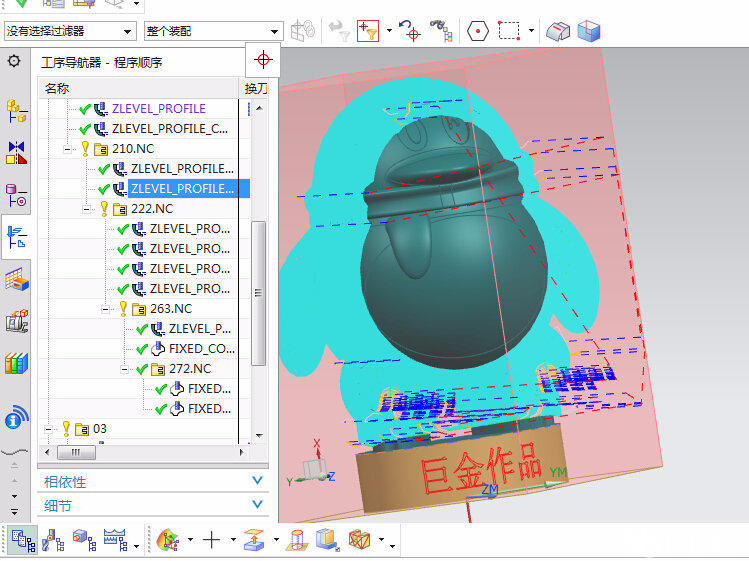This screenshot has width=749, height=561.
Task: Switch to Geometry View icon
Action: tap(84, 540)
